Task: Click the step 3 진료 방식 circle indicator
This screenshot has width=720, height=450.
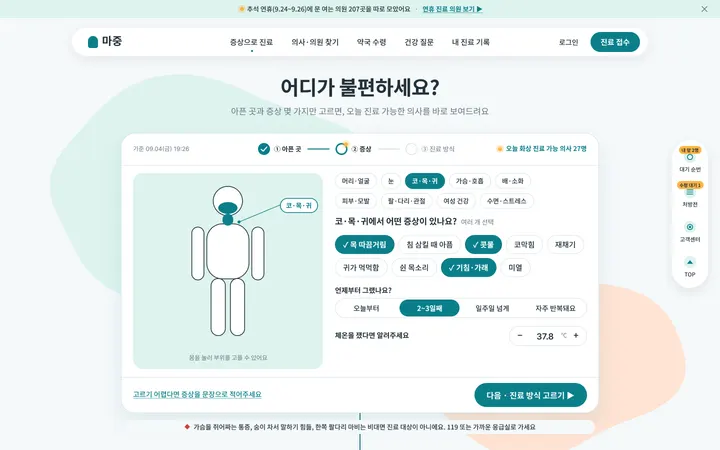Action: point(411,149)
